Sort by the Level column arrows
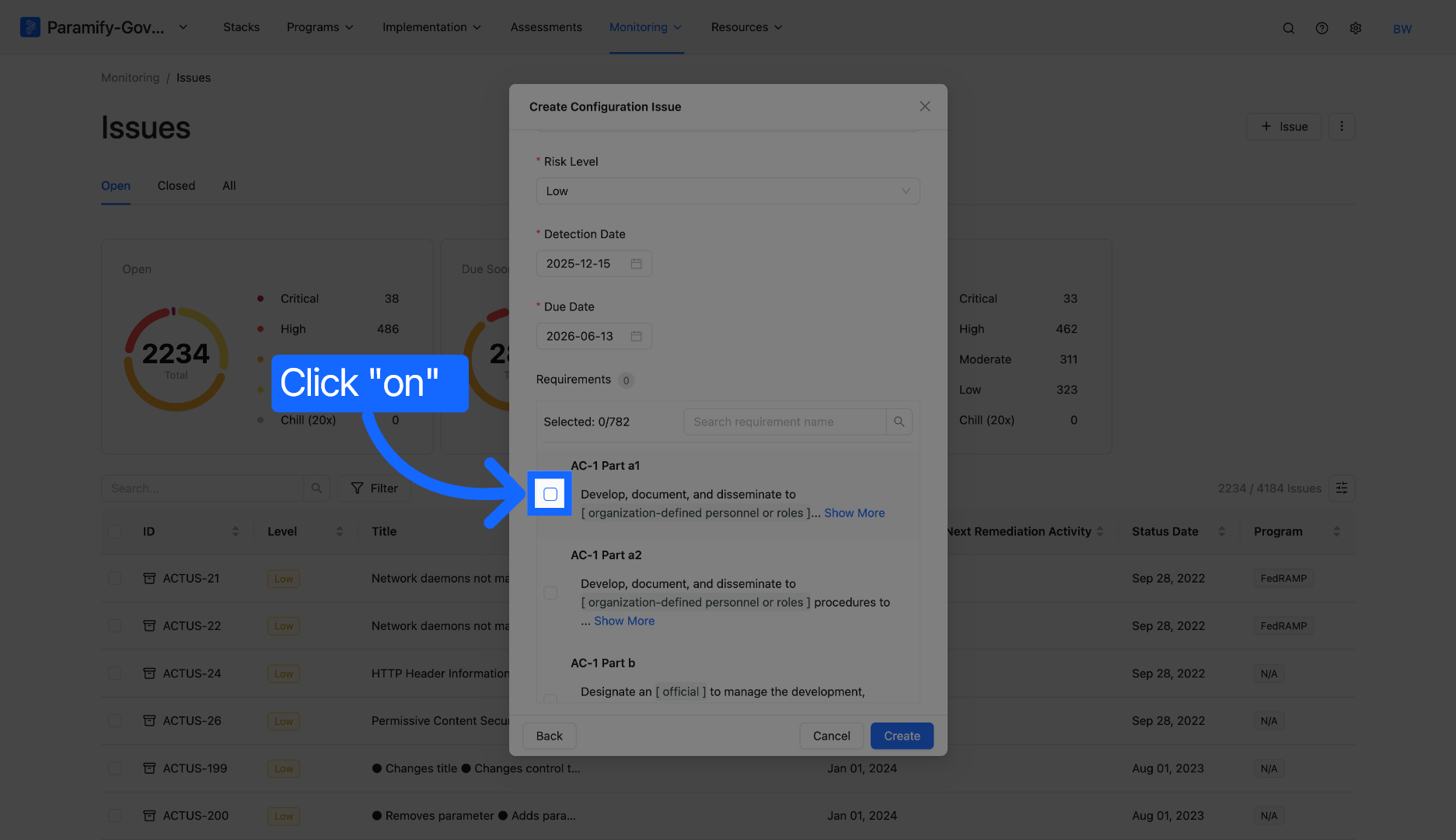 click(x=339, y=531)
